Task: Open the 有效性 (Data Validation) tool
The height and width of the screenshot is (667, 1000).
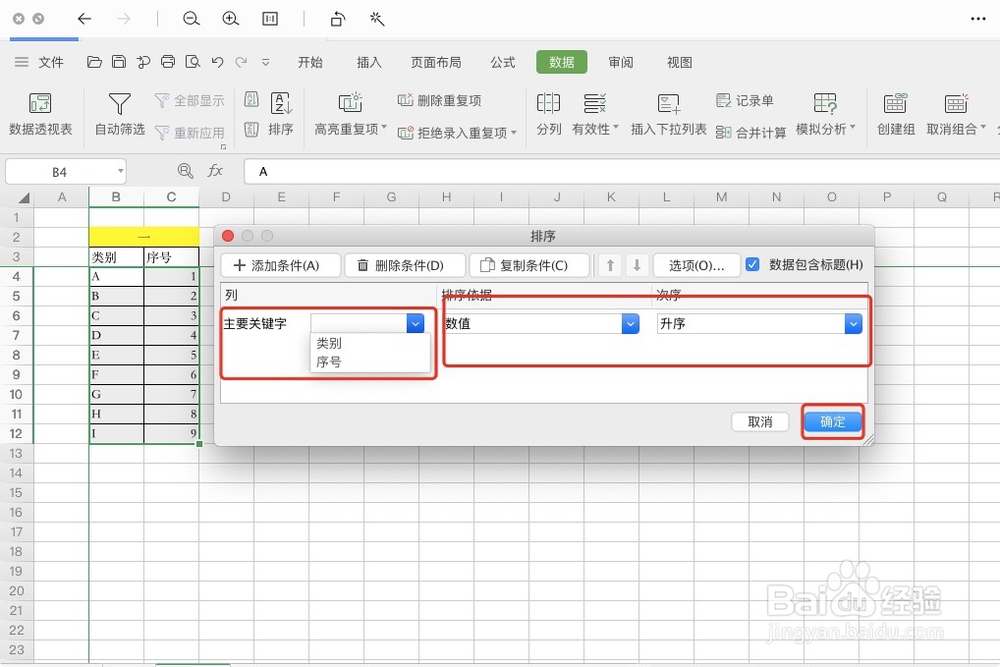Action: point(595,112)
